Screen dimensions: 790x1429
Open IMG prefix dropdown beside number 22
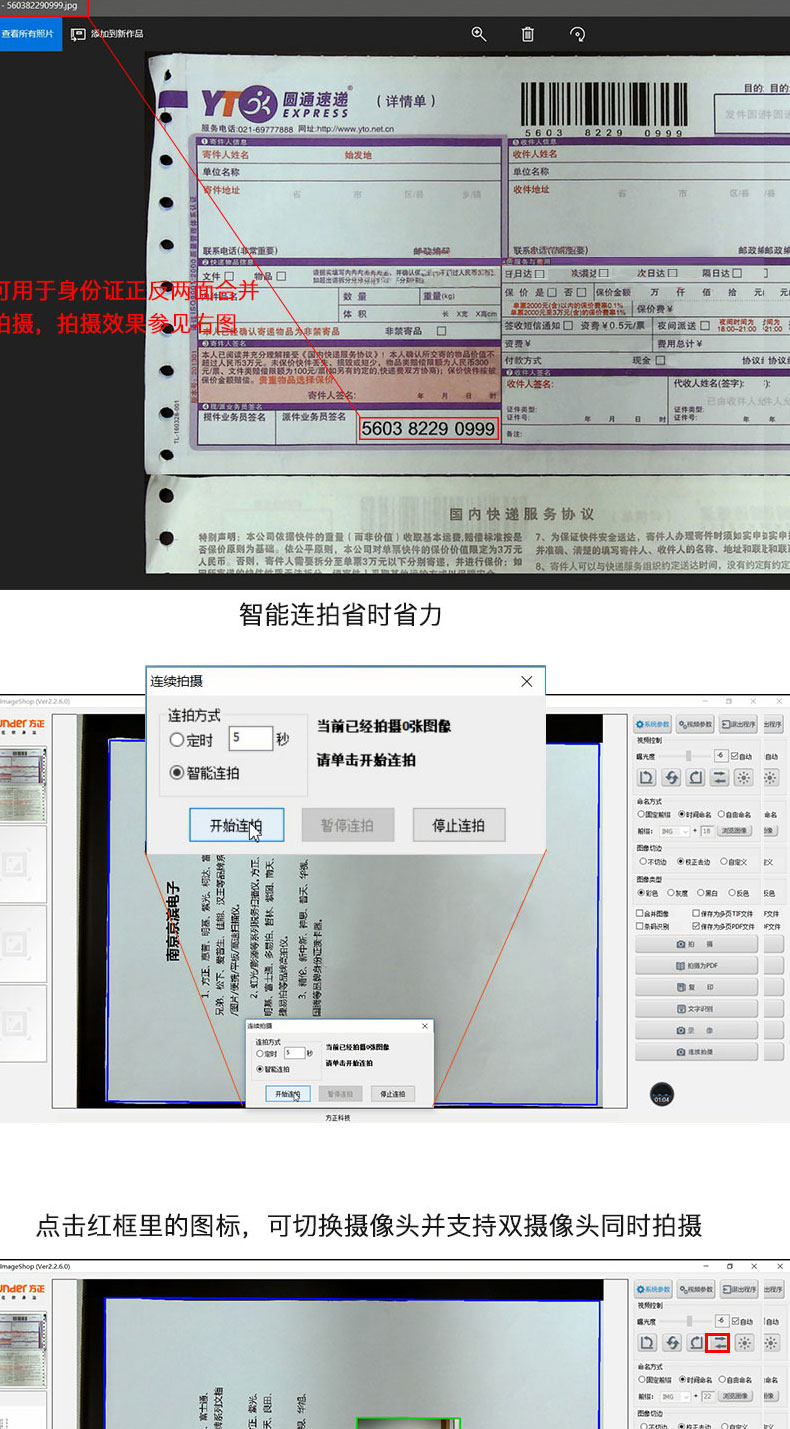click(675, 1397)
